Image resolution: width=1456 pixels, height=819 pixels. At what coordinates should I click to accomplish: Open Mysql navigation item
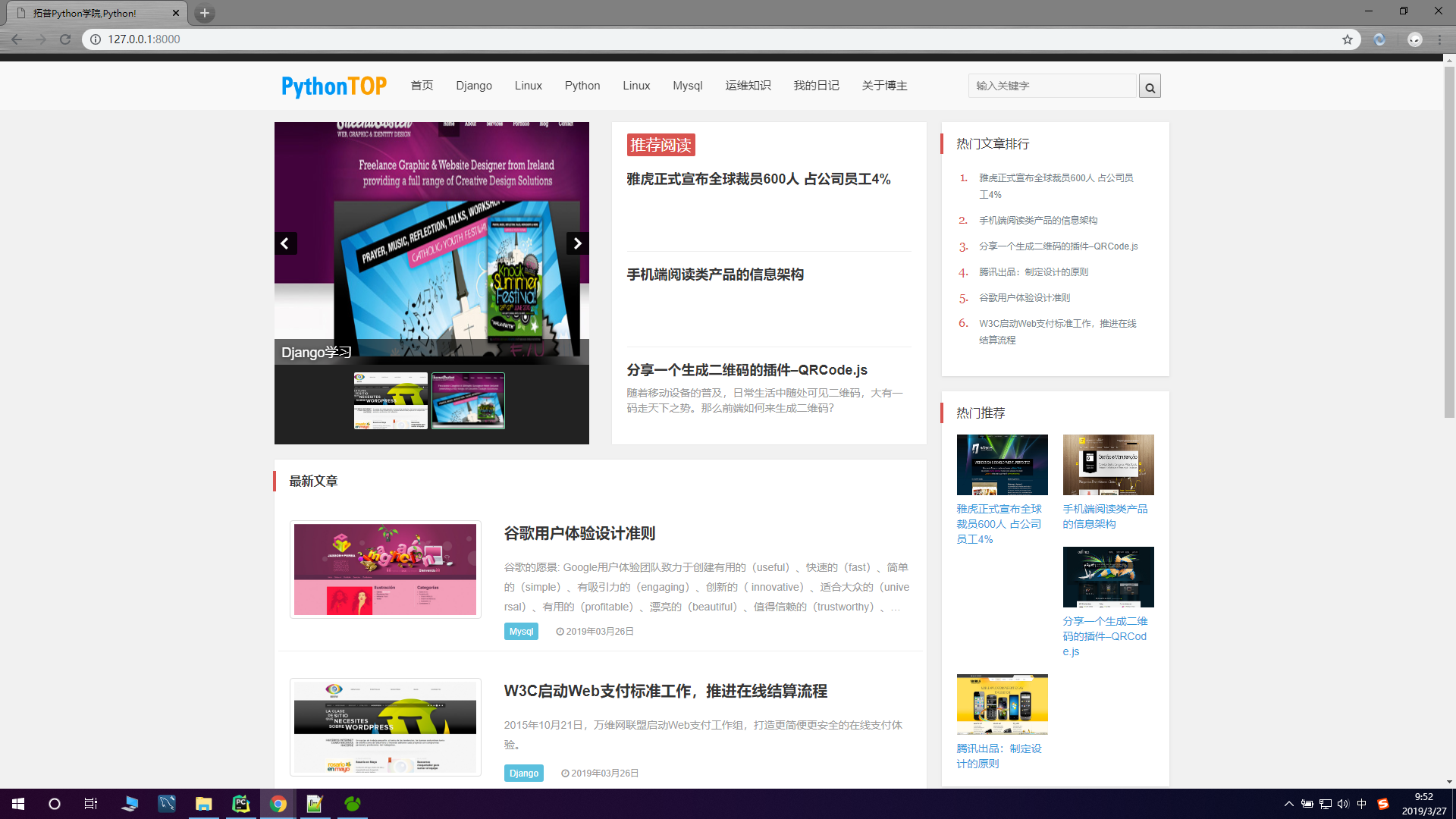tap(688, 86)
